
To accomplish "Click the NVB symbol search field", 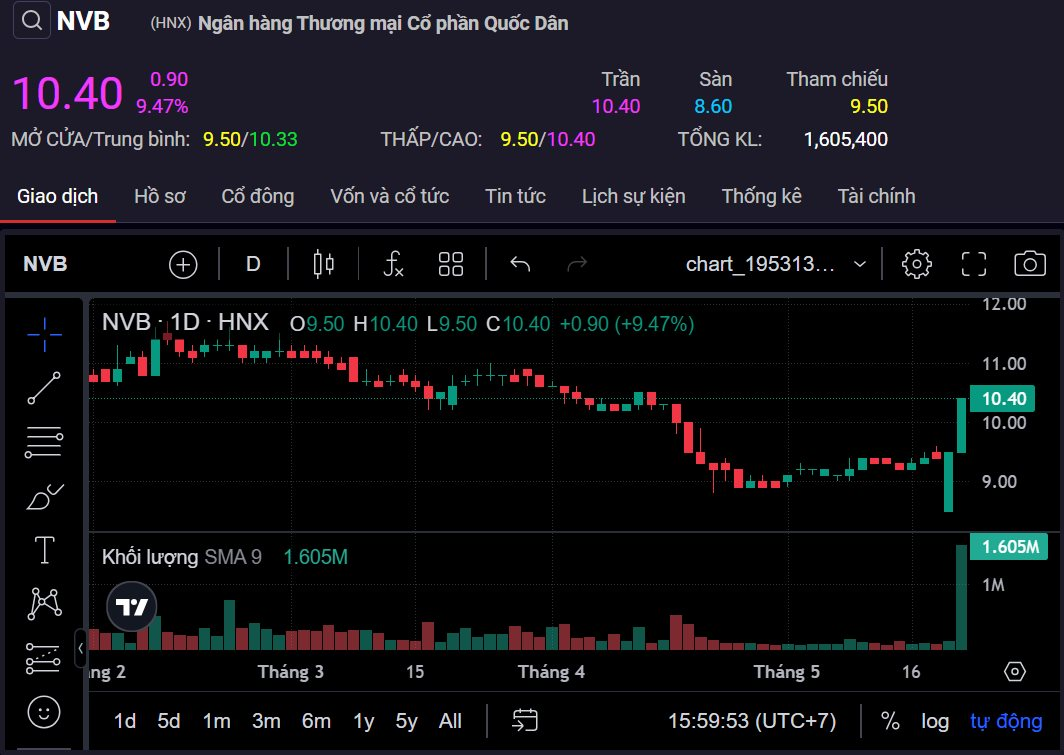I will pos(45,264).
